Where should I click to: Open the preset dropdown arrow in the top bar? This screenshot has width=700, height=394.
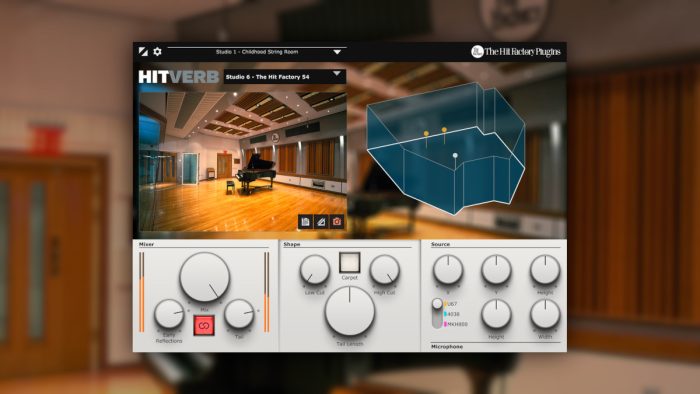click(337, 52)
